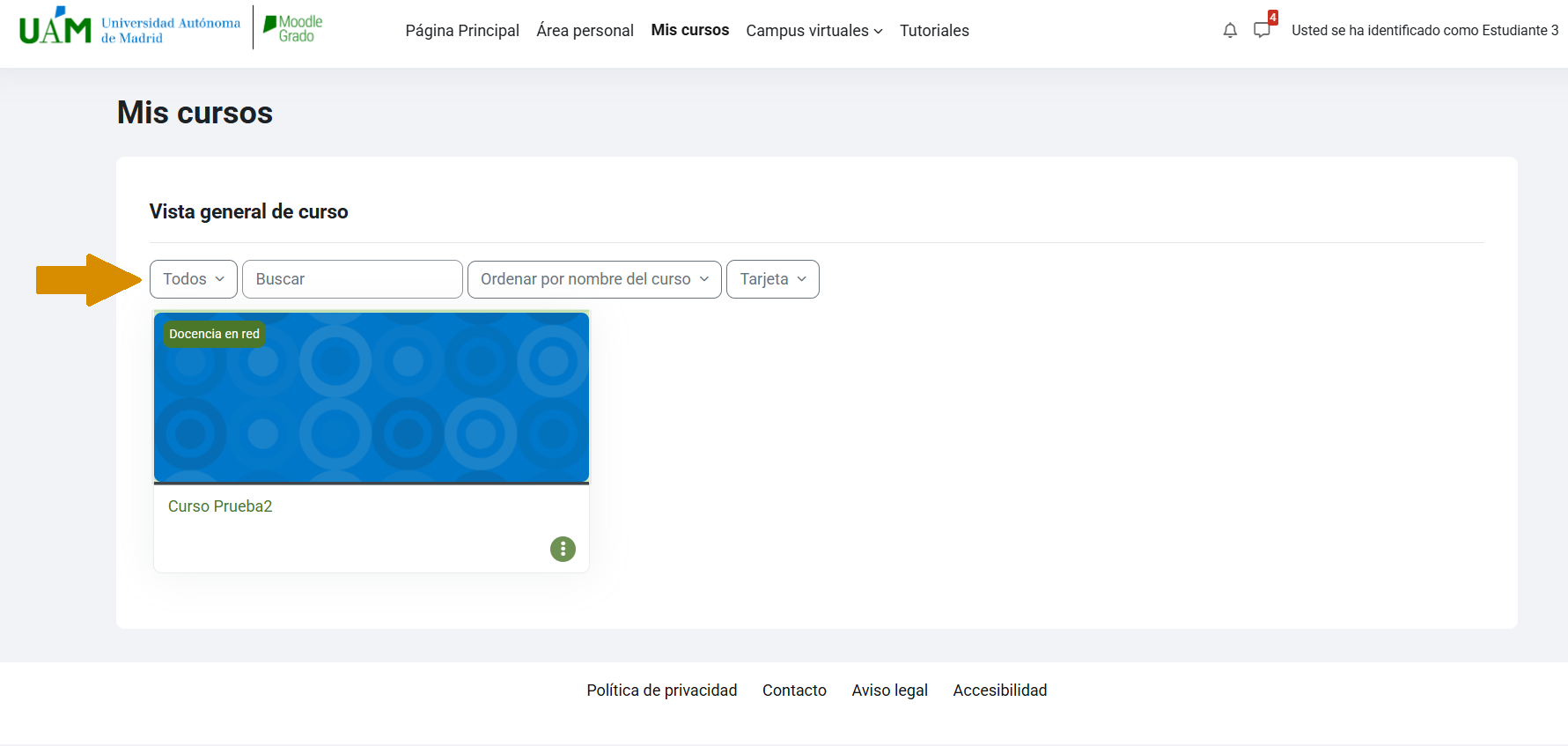This screenshot has height=746, width=1568.
Task: Open the three-dot menu on Curso Prueba2 card
Action: pyautogui.click(x=563, y=549)
